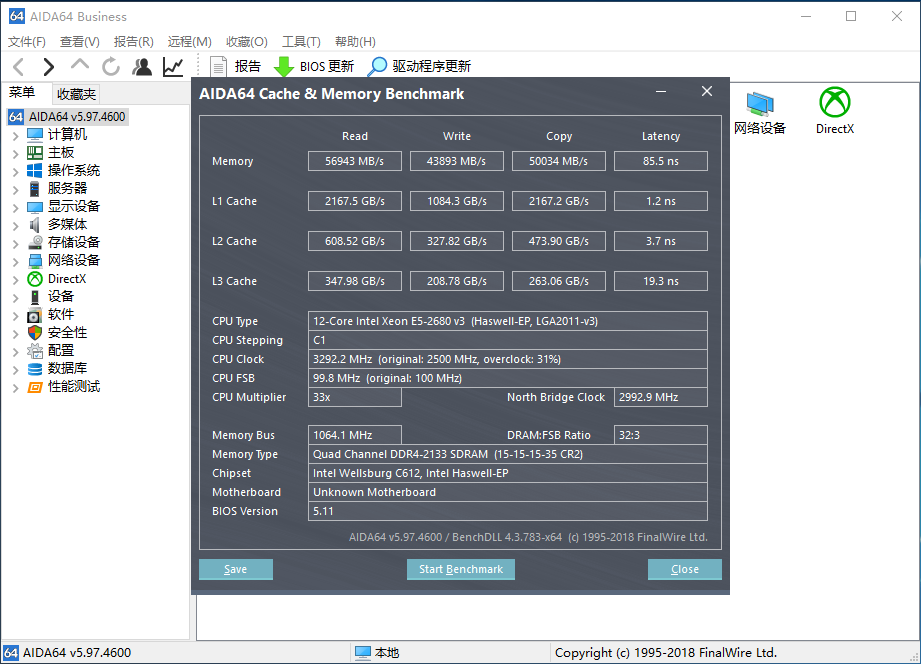Expand the 设备 tree node

coord(16,298)
